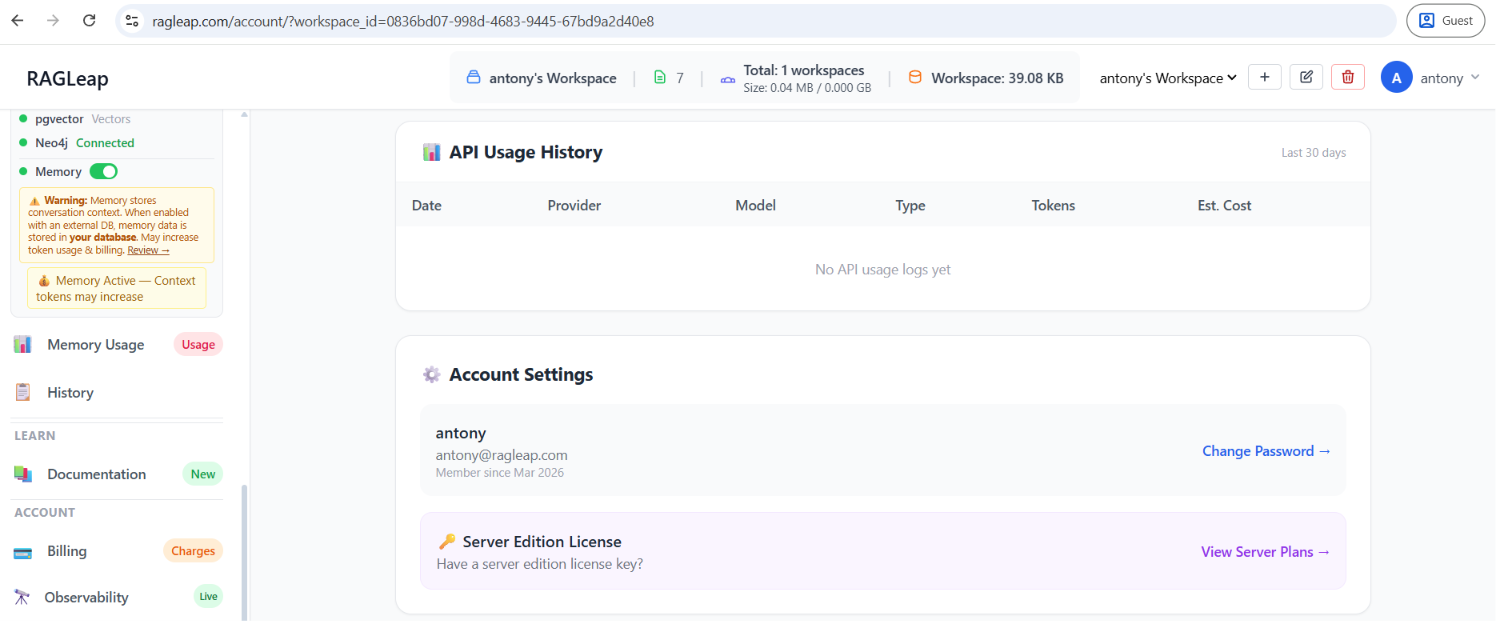Click the Billing credit card icon
This screenshot has width=1496, height=621.
(22, 551)
